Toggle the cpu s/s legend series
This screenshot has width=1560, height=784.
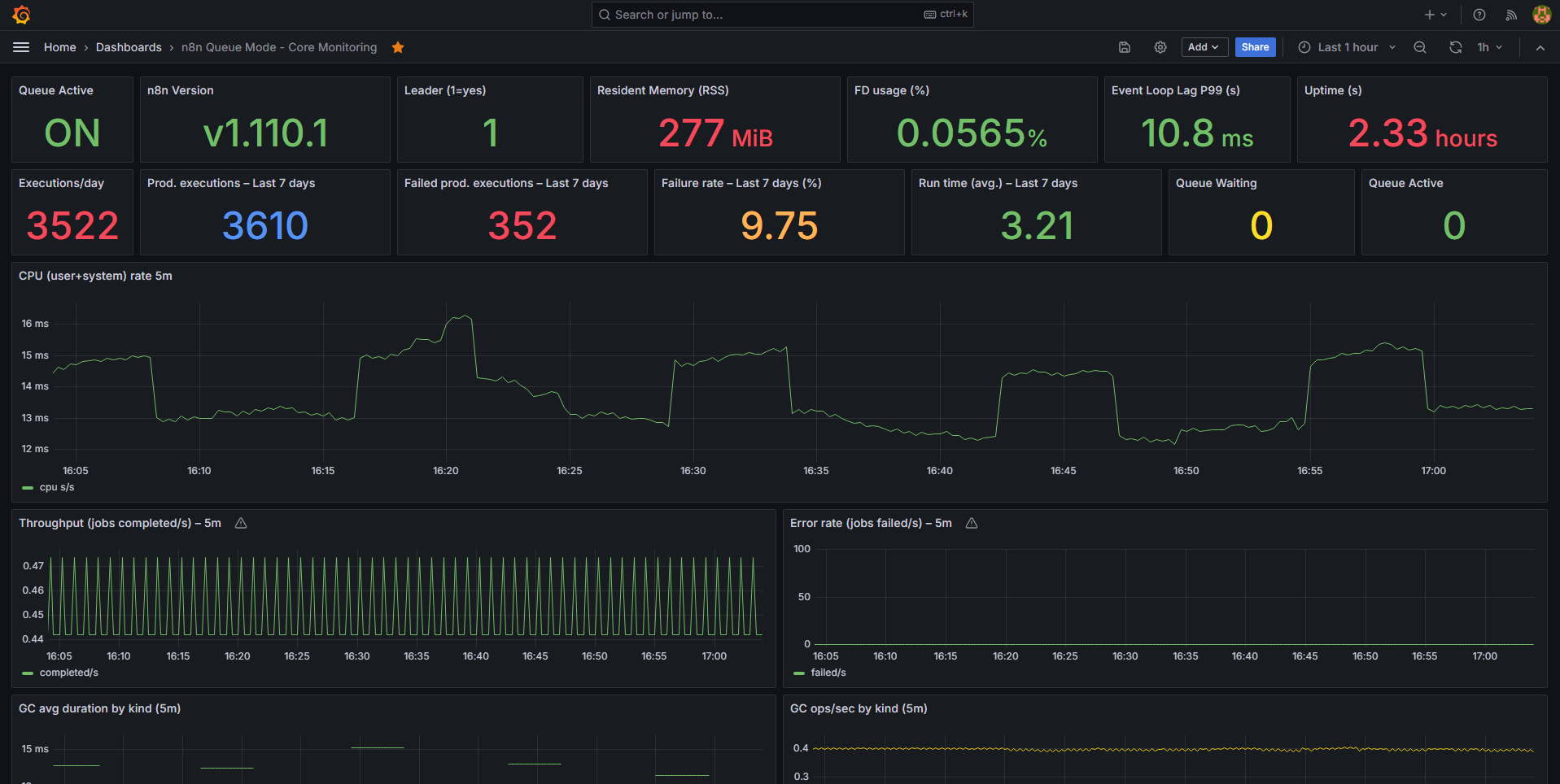point(56,487)
